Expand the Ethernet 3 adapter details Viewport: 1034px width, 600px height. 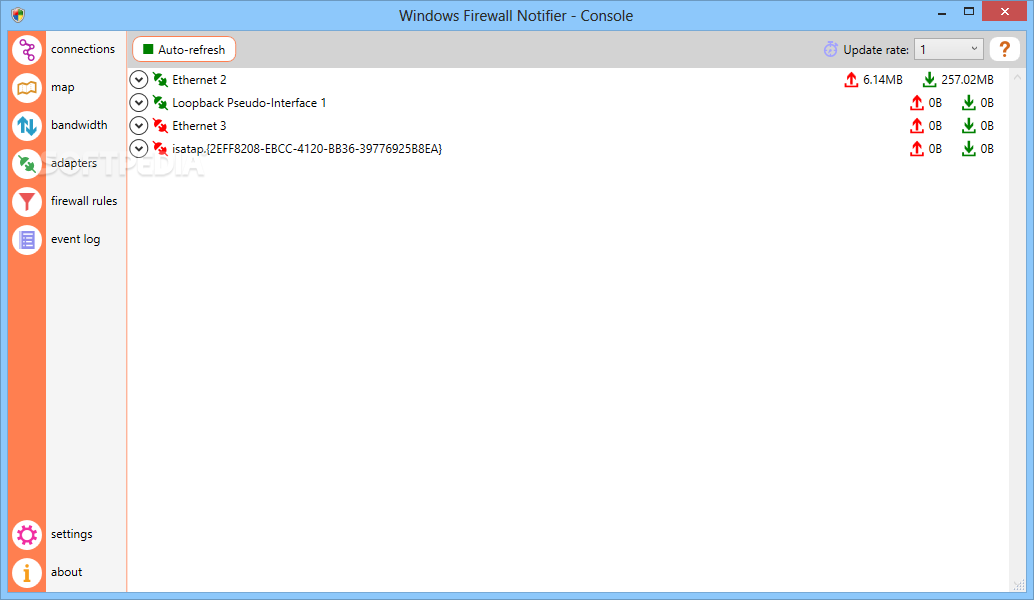coord(138,126)
